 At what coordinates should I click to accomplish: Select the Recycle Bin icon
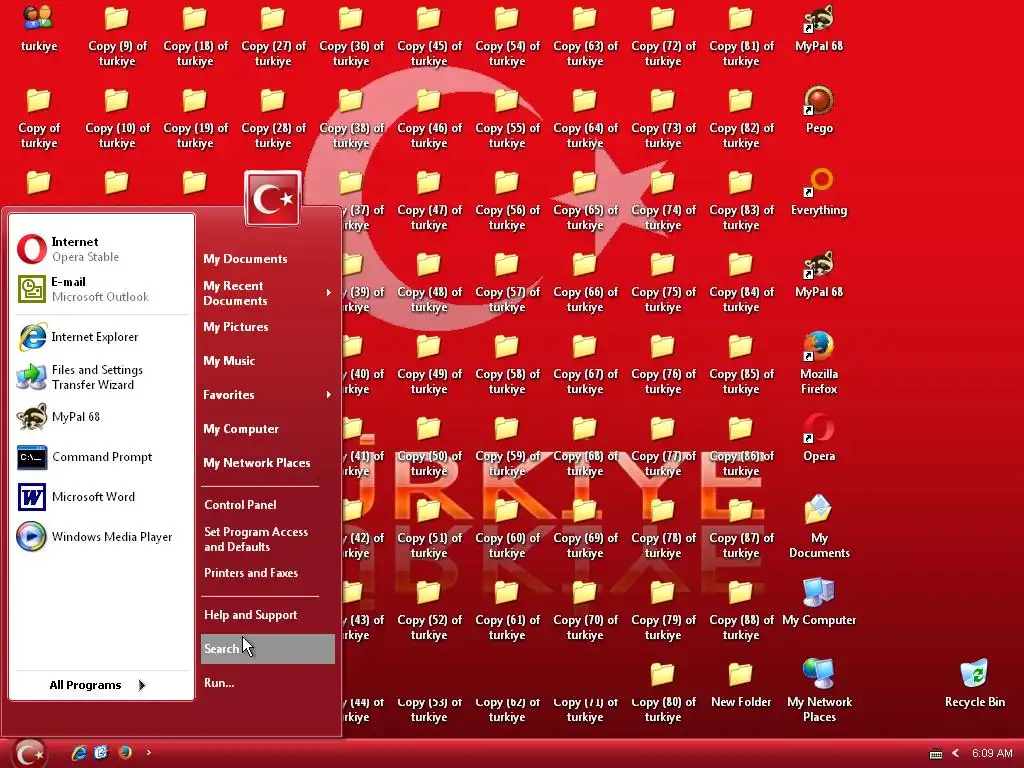coord(974,684)
